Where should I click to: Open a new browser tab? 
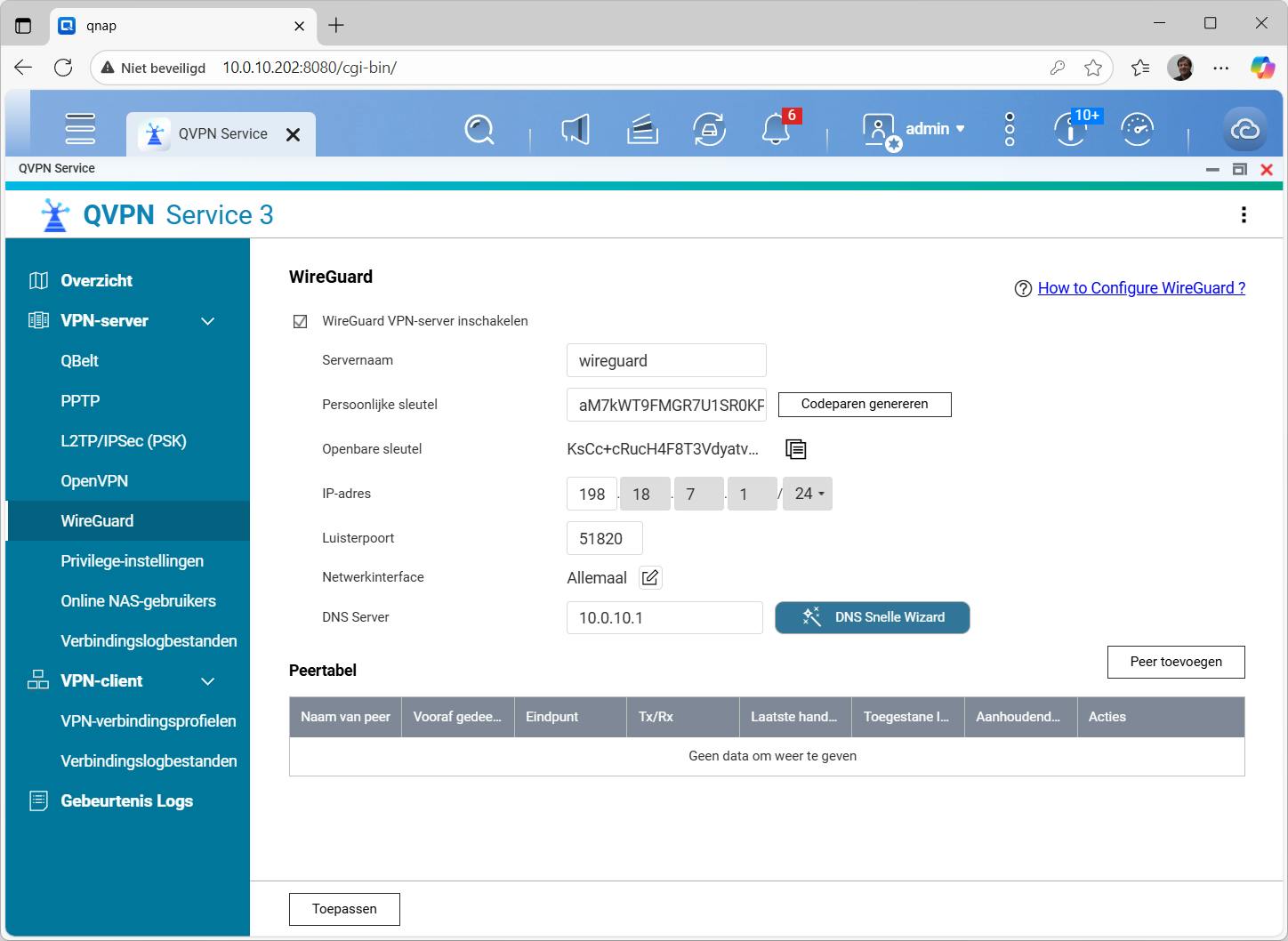336,26
